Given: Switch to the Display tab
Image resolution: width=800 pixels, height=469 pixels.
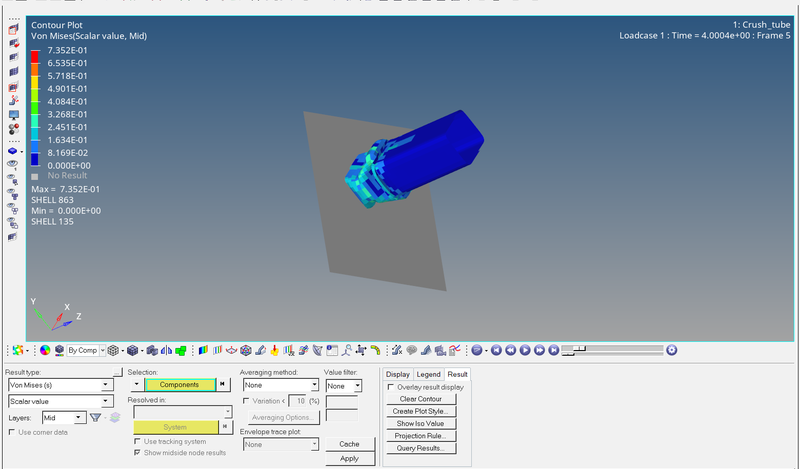Looking at the screenshot, I should coord(397,374).
